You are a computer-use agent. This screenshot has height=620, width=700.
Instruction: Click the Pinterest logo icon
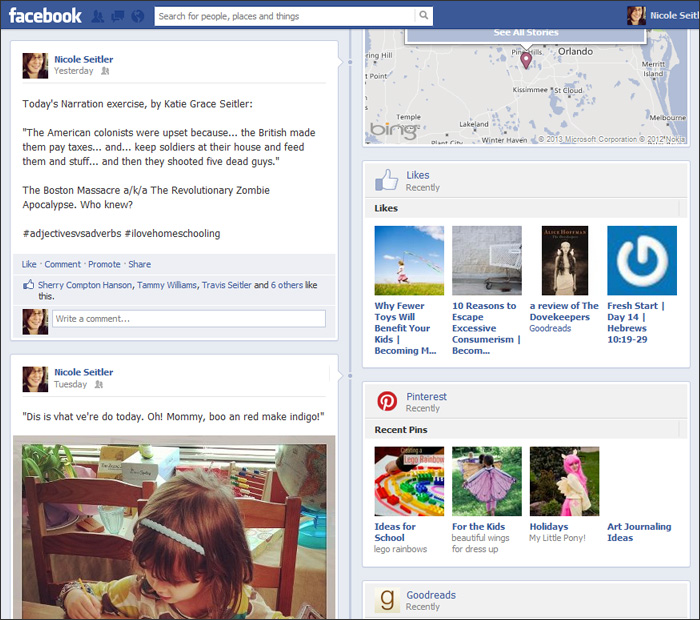tap(387, 401)
